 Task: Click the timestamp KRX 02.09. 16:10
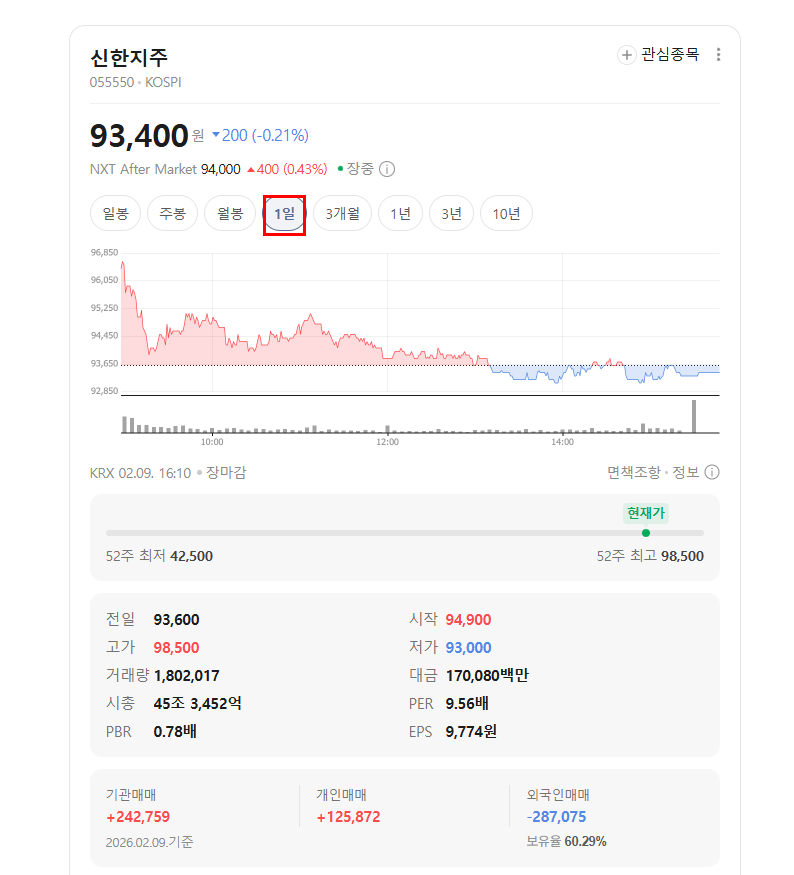pyautogui.click(x=140, y=473)
